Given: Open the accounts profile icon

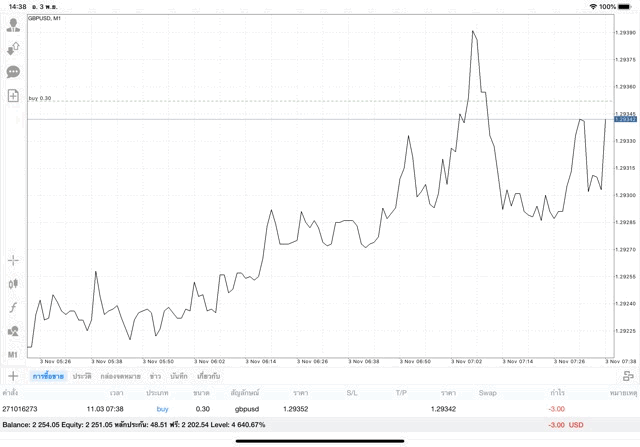Looking at the screenshot, I should coord(13,25).
